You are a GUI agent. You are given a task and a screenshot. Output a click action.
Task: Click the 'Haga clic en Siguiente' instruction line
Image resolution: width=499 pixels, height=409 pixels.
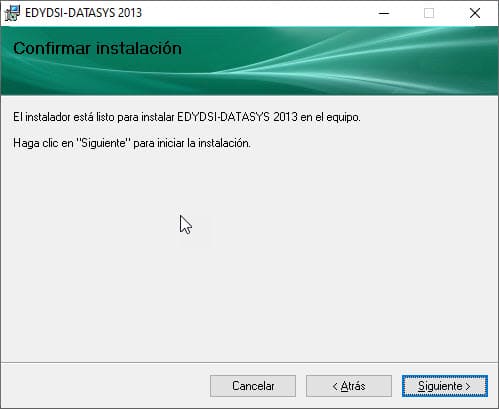tap(132, 143)
